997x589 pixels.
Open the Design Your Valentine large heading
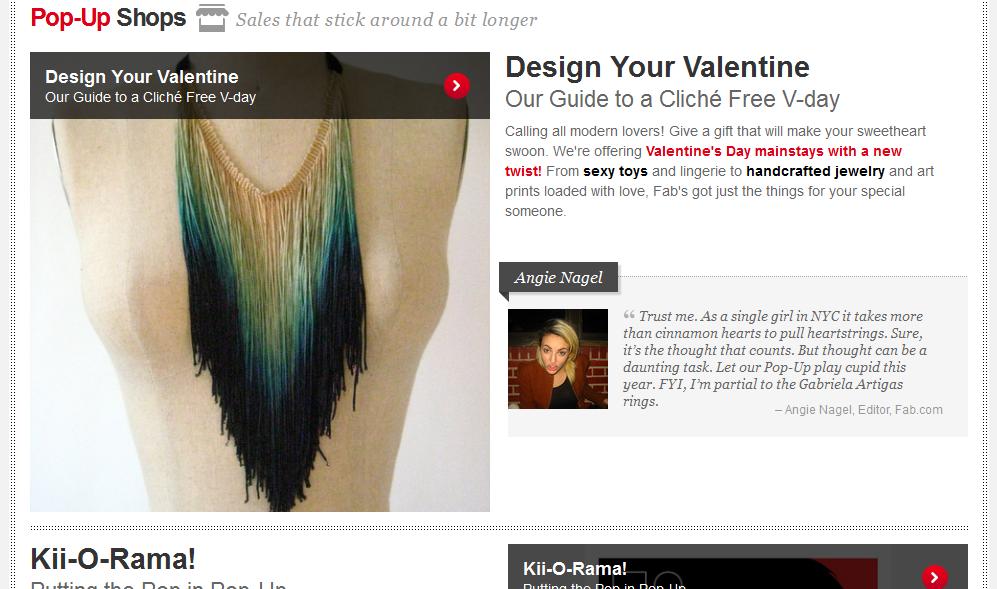pos(657,67)
